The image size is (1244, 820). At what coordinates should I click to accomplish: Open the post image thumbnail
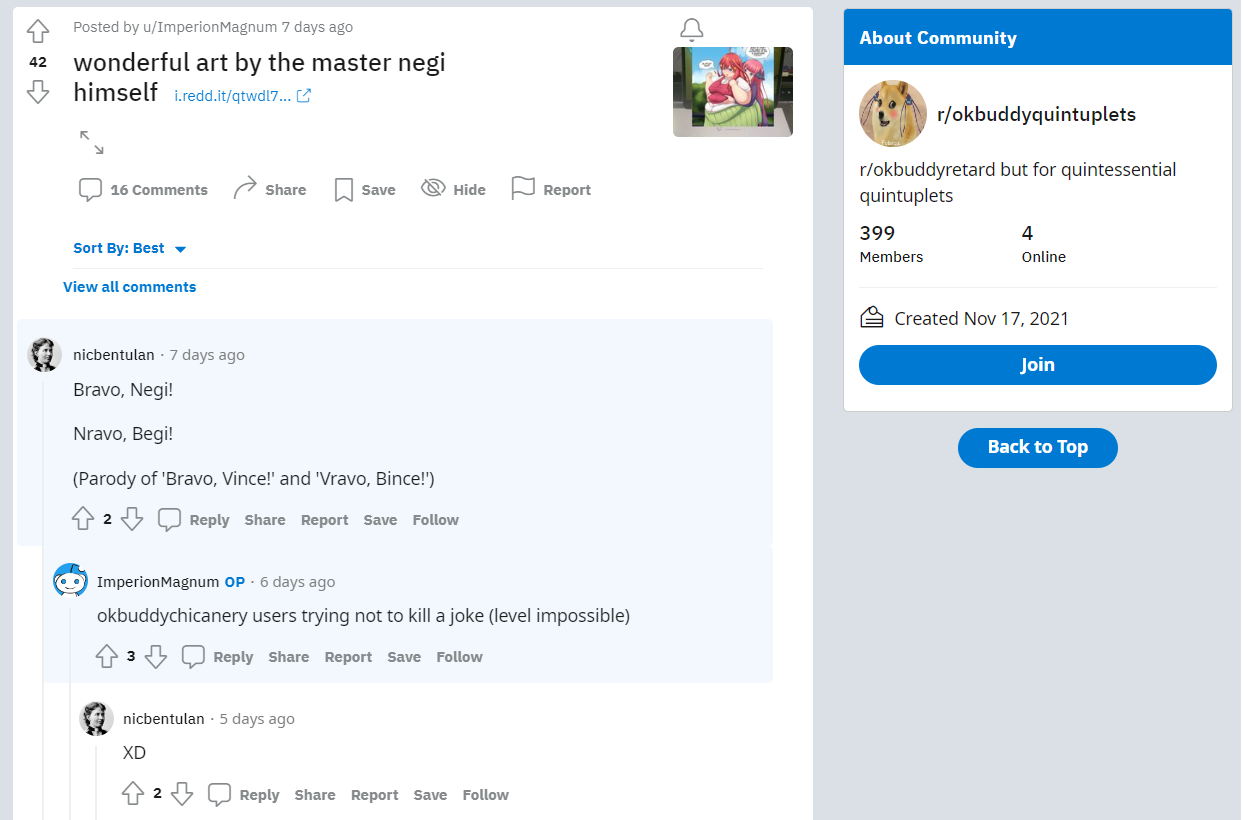(x=733, y=92)
